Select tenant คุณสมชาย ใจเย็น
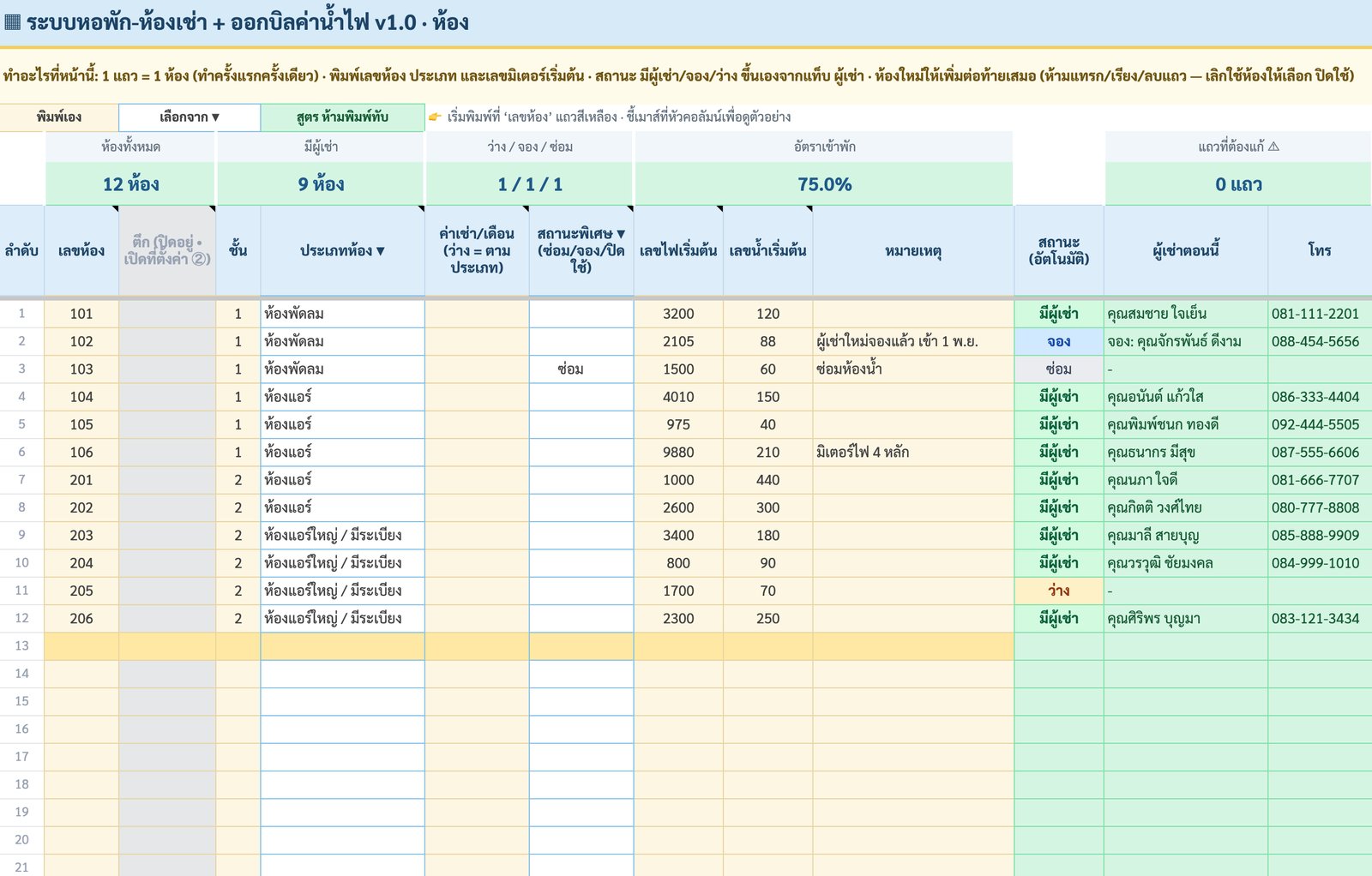Viewport: 1372px width, 876px height. [1186, 314]
